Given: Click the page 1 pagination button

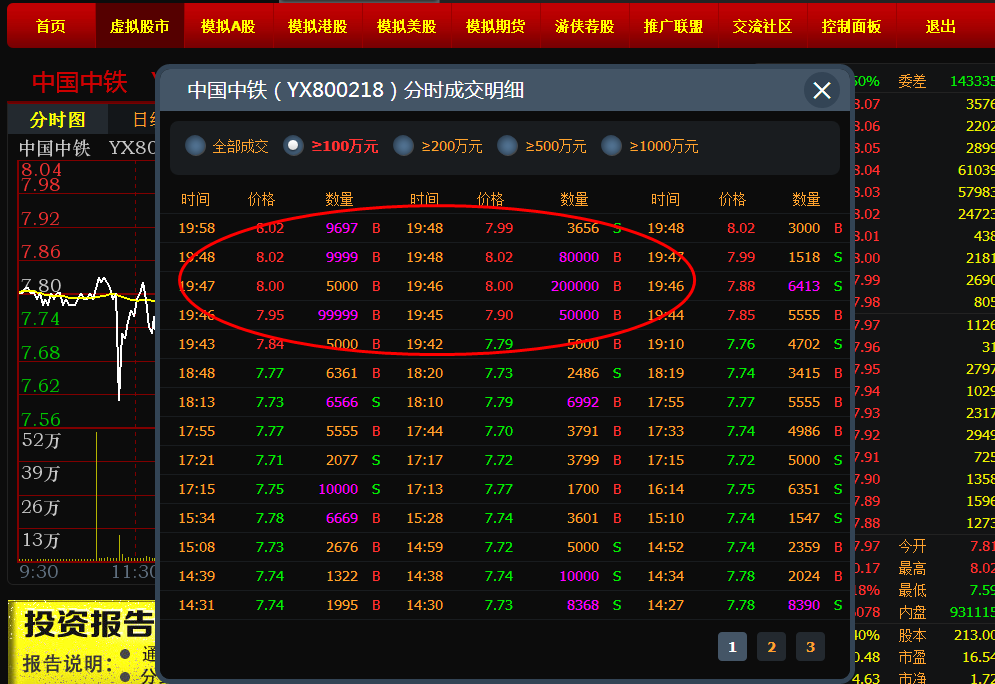Looking at the screenshot, I should [x=732, y=647].
